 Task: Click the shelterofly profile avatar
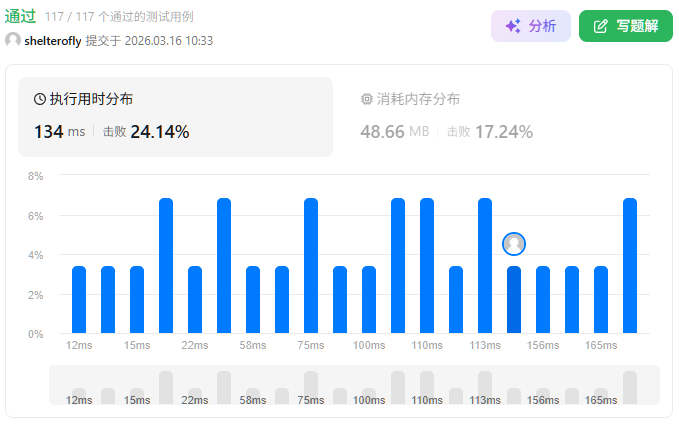[x=13, y=41]
